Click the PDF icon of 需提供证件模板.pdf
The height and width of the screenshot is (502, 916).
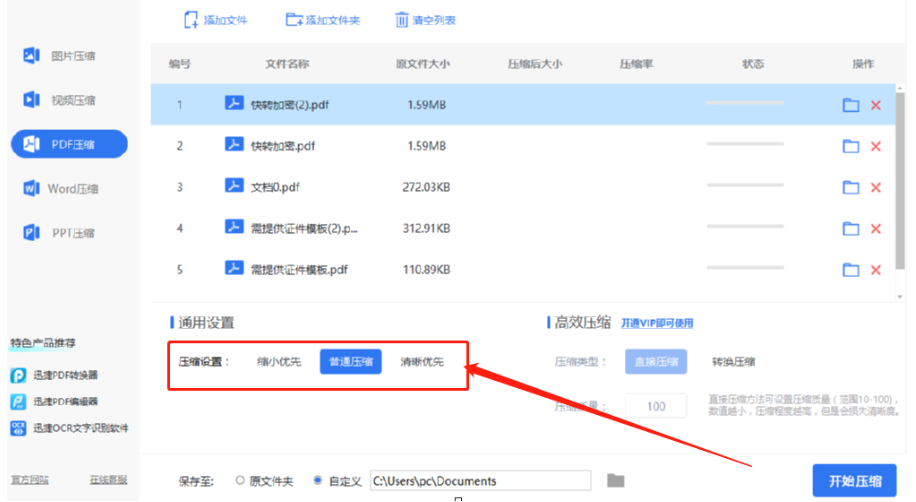pos(234,268)
